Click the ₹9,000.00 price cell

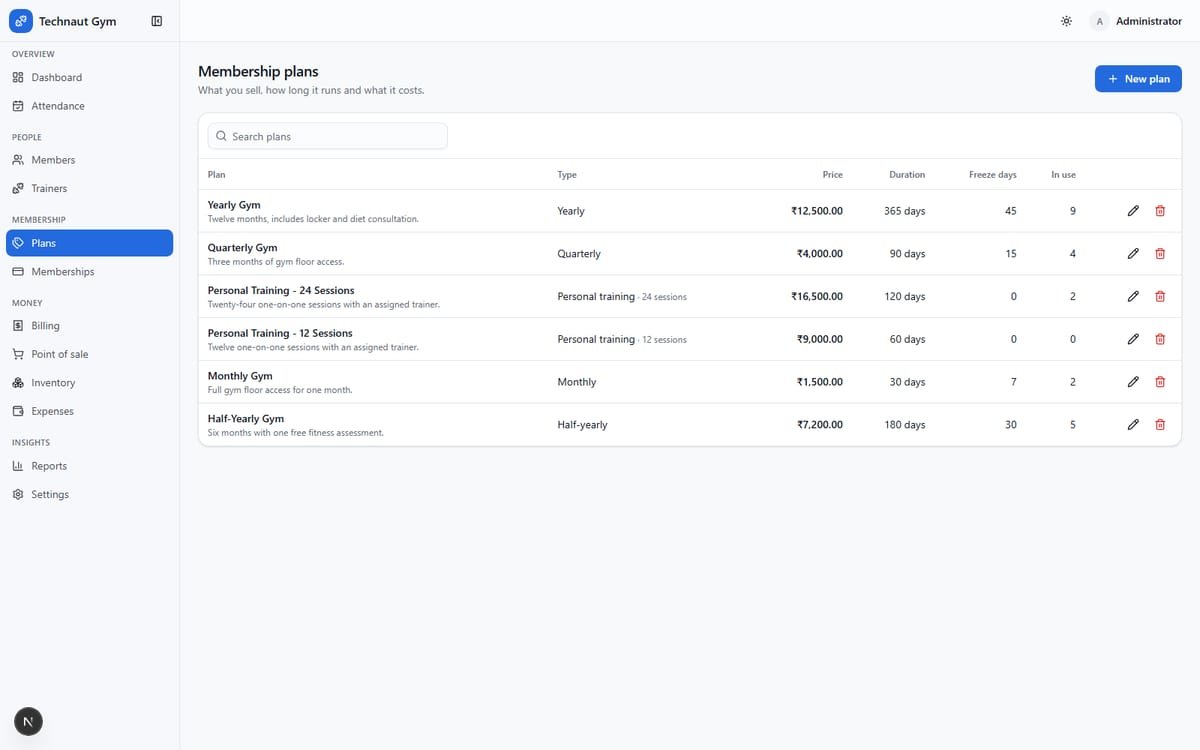819,339
